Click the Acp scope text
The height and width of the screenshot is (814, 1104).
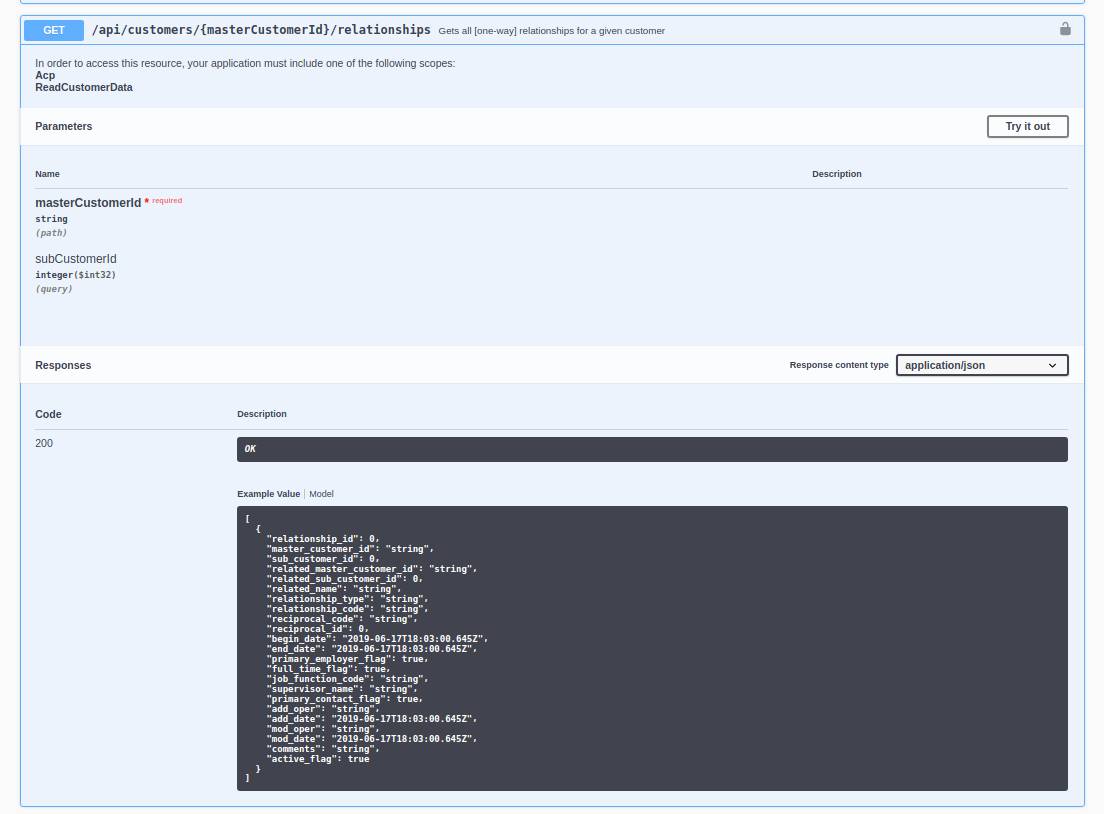[x=45, y=75]
